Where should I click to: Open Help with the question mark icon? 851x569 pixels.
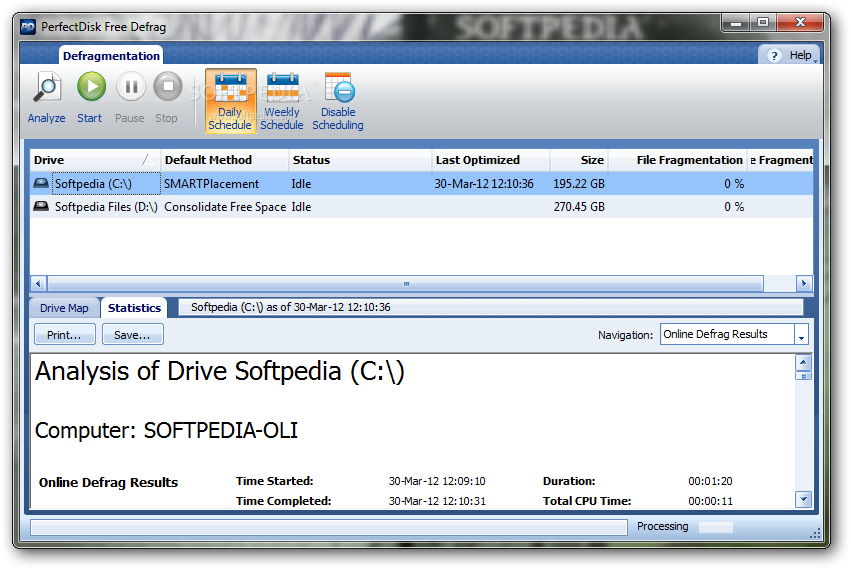tap(774, 55)
